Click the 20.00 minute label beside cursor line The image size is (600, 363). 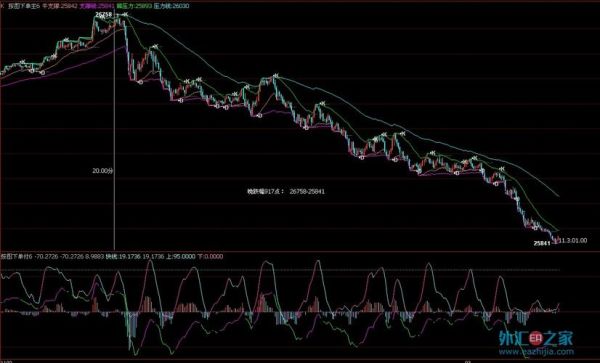coord(102,171)
